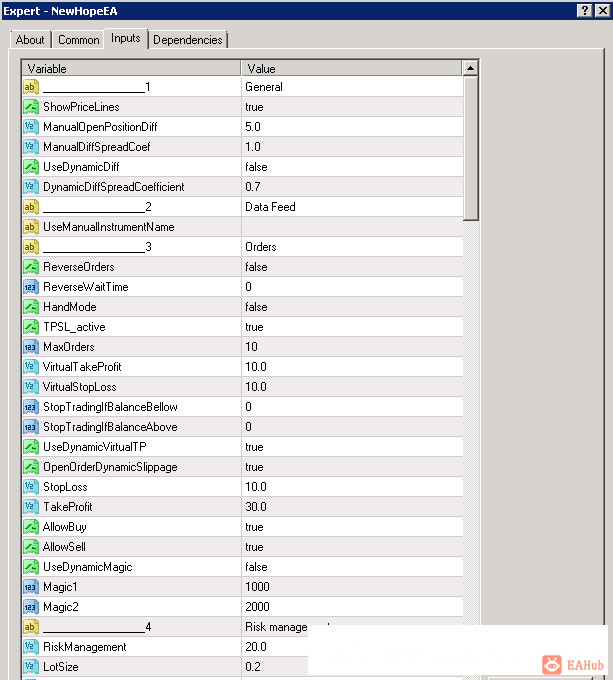Select the Inputs tab

(x=126, y=39)
